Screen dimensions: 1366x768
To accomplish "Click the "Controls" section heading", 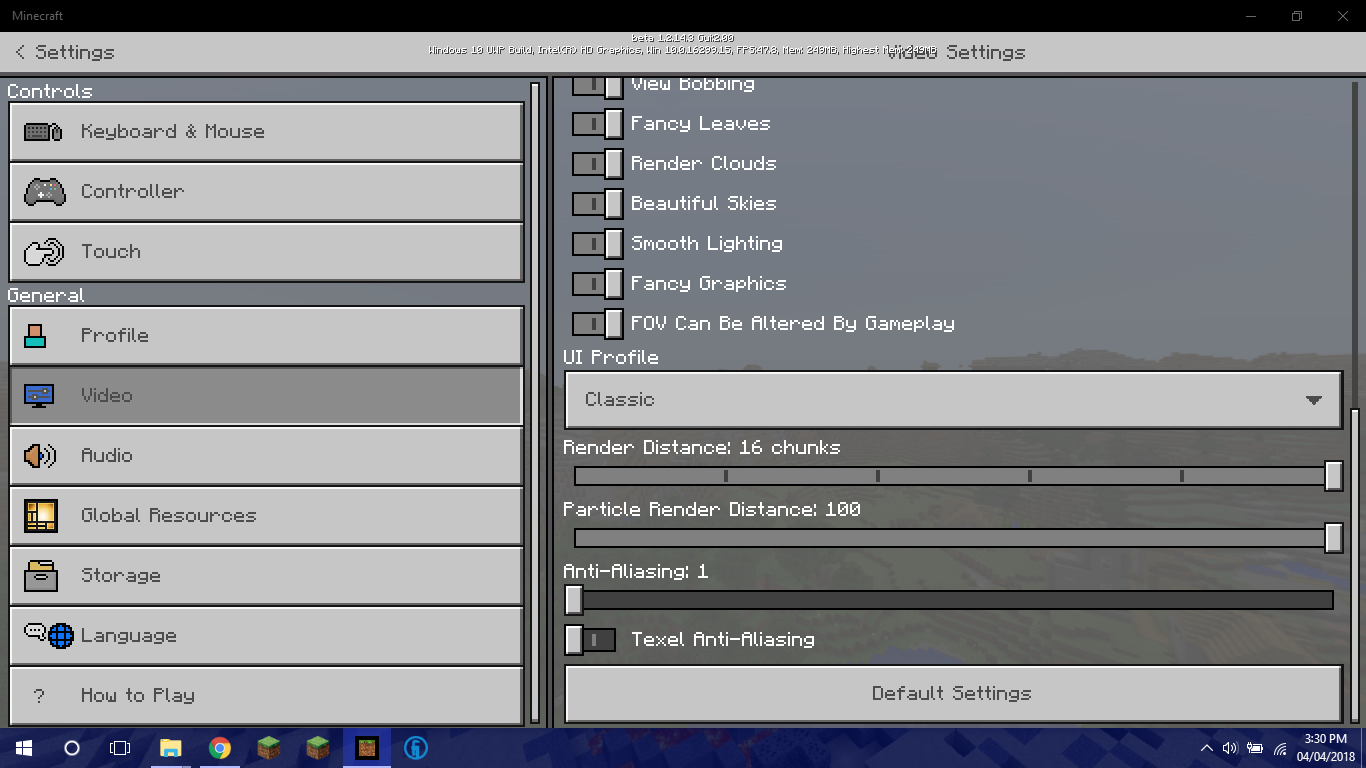I will coord(50,91).
